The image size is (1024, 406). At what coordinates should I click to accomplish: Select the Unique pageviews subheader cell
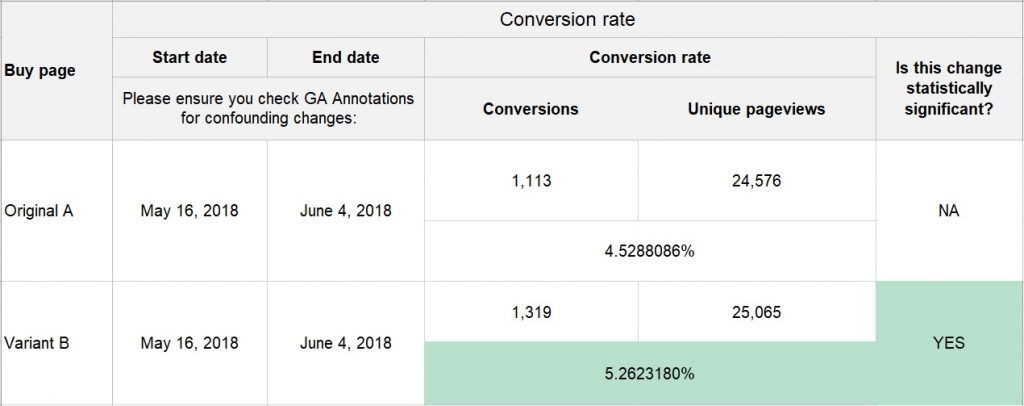(756, 109)
